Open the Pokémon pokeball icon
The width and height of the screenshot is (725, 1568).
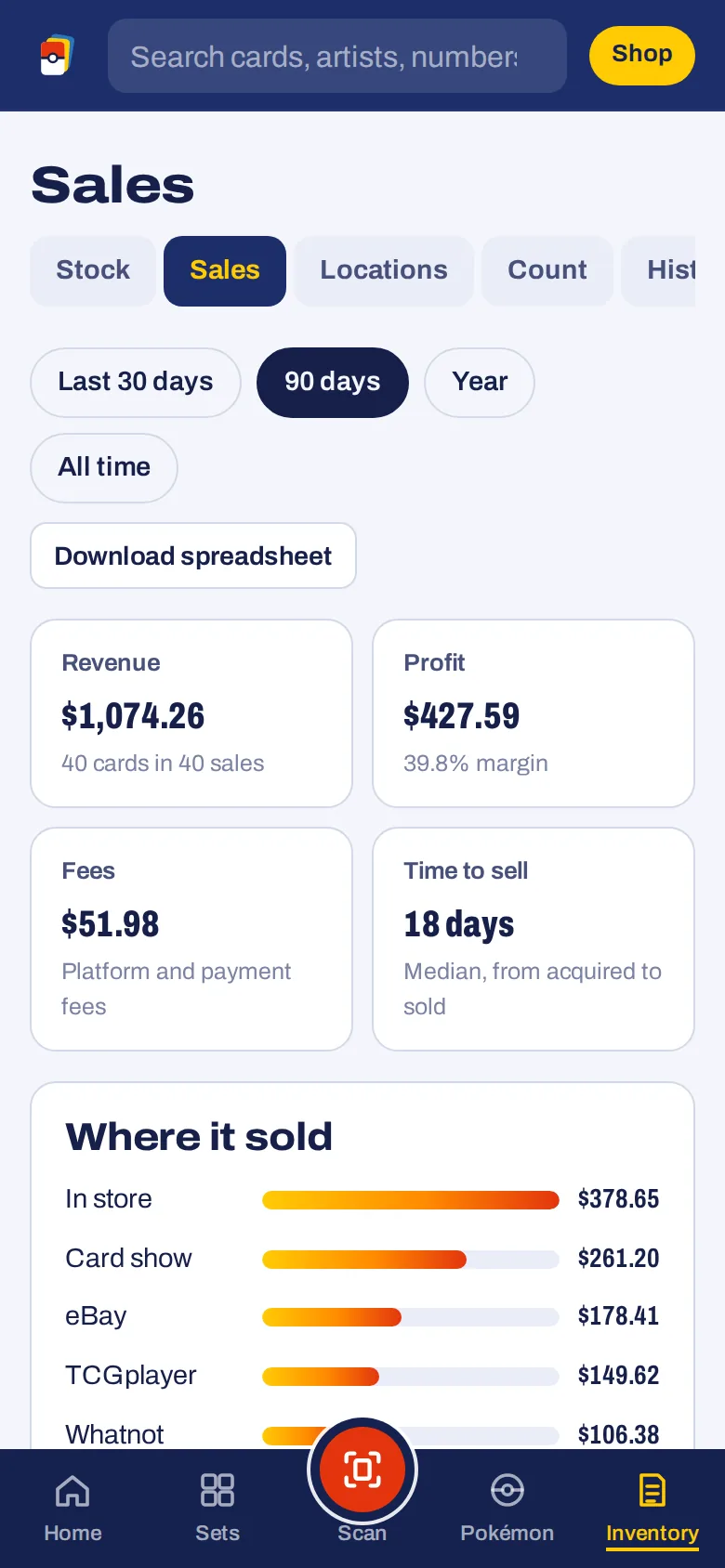click(x=507, y=1490)
